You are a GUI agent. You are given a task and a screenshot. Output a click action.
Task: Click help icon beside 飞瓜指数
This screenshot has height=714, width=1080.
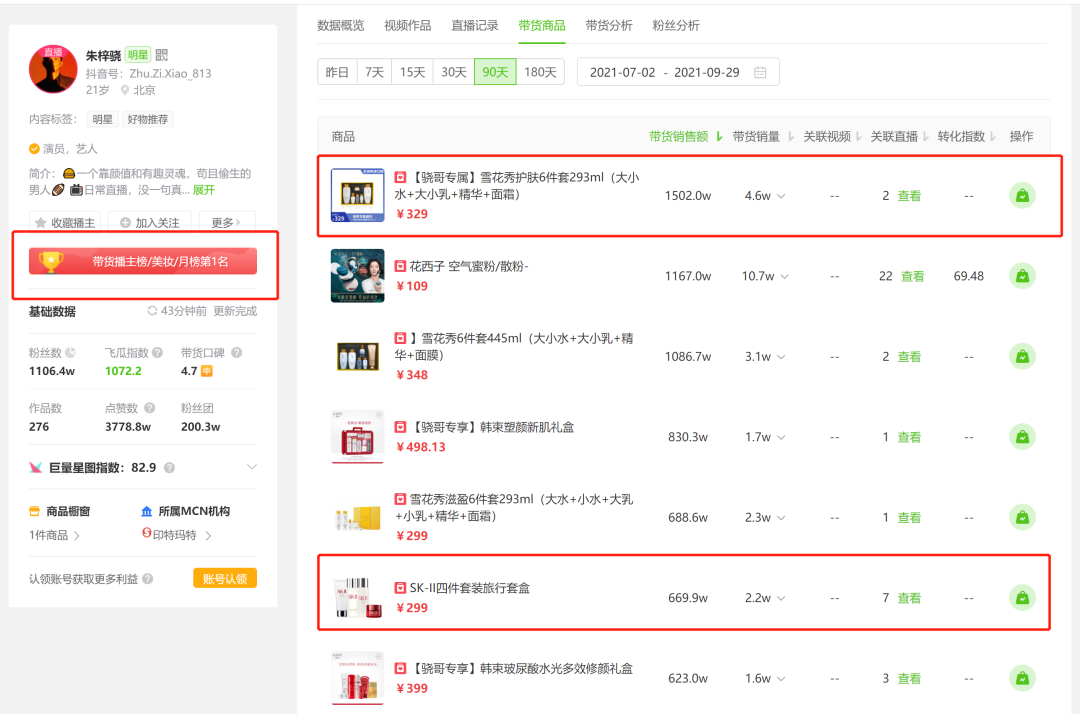158,353
